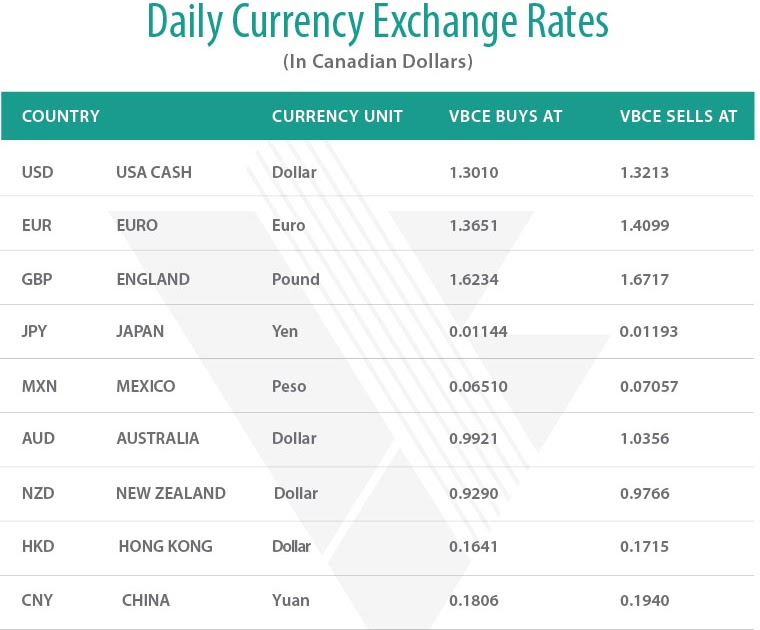Click the HONG KONG buy rate 0.1641
This screenshot has height=630, width=760.
pyautogui.click(x=473, y=547)
